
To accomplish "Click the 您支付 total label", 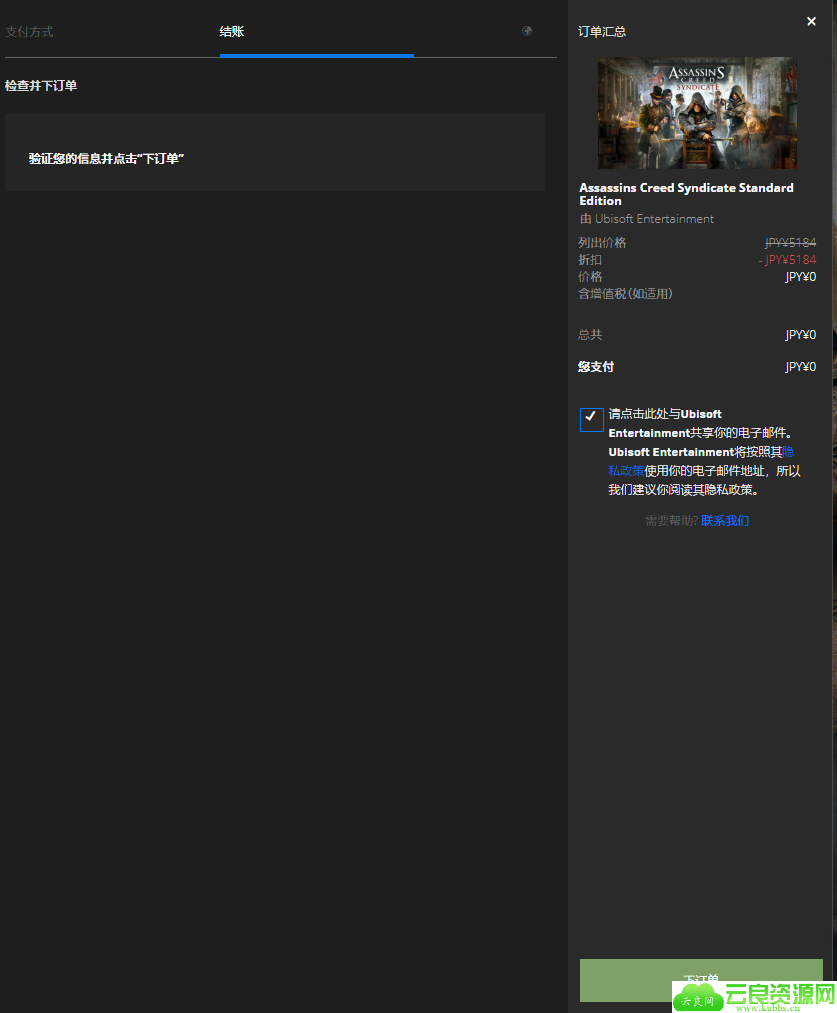I will pos(595,367).
